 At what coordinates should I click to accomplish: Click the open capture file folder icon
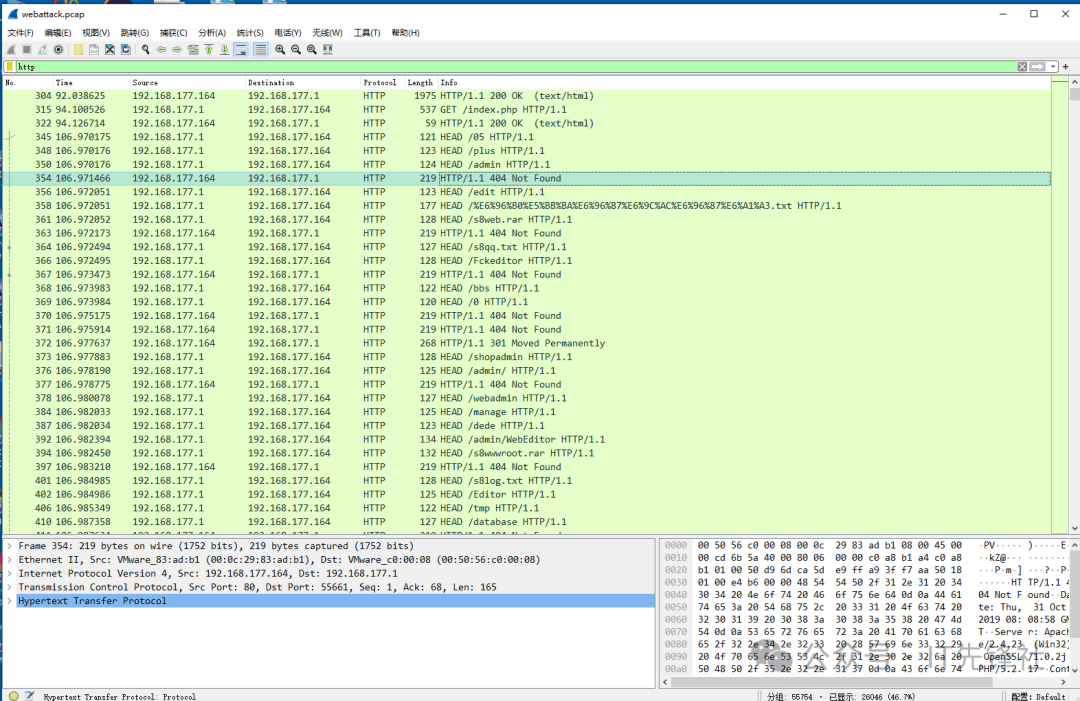(x=78, y=49)
